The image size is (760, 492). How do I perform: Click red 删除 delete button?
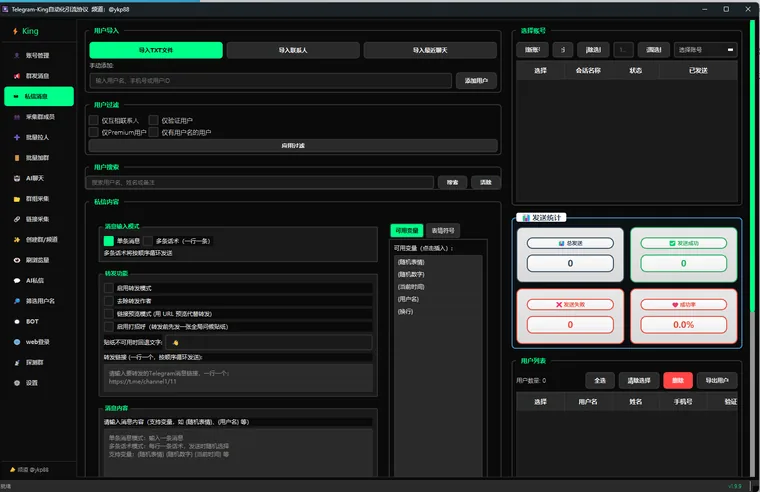pyautogui.click(x=678, y=381)
